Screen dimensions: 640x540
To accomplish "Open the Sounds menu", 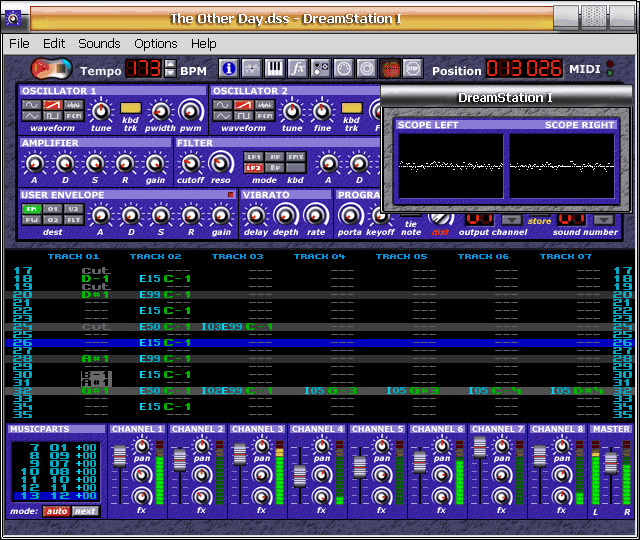I will tap(99, 43).
